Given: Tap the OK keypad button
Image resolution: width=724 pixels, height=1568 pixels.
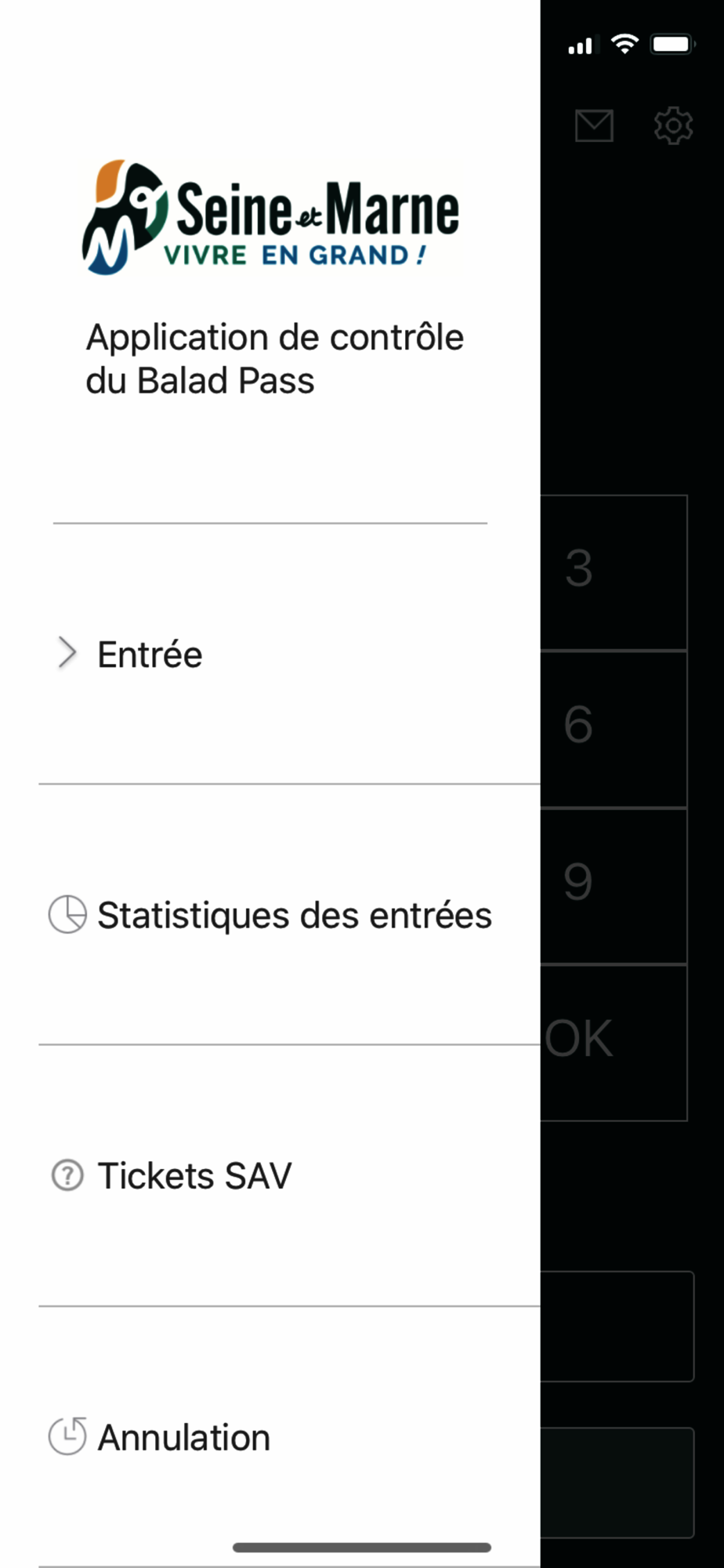Looking at the screenshot, I should tap(614, 1043).
